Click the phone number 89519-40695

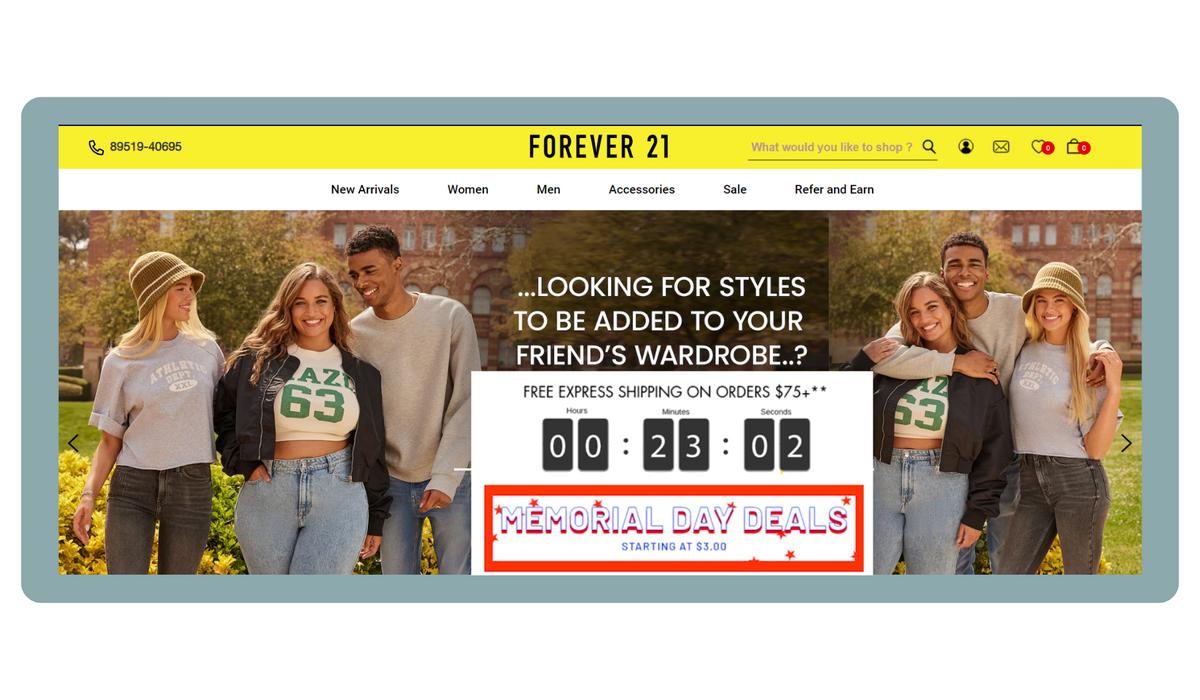pyautogui.click(x=146, y=147)
